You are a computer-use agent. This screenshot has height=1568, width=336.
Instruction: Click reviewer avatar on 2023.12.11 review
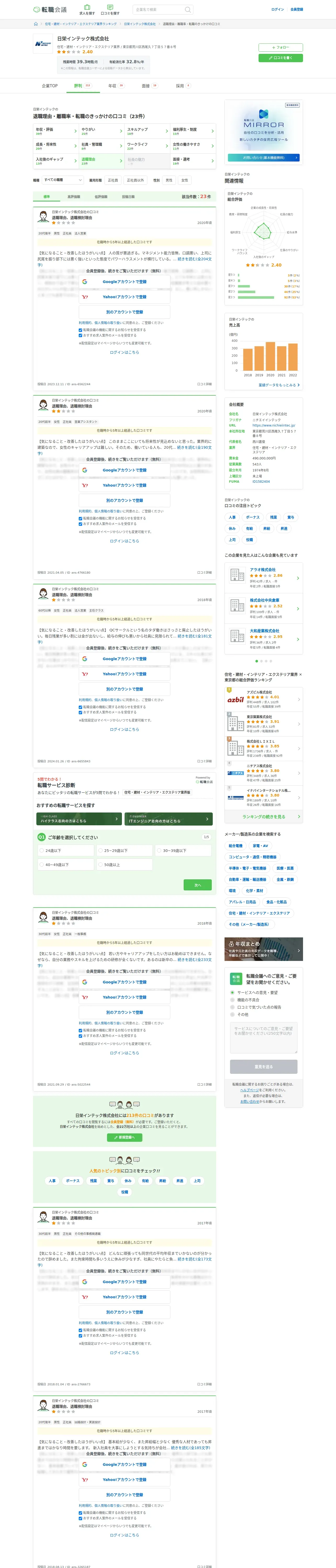[x=43, y=216]
